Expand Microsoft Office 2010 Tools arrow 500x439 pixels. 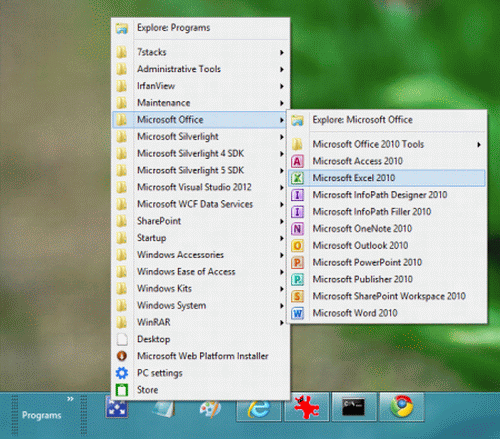[479, 145]
